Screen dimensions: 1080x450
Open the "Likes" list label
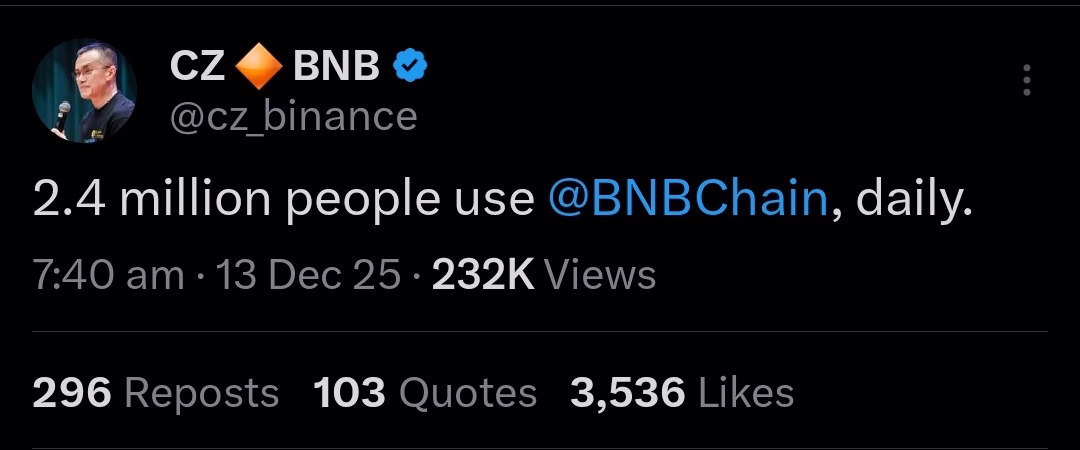click(x=746, y=393)
